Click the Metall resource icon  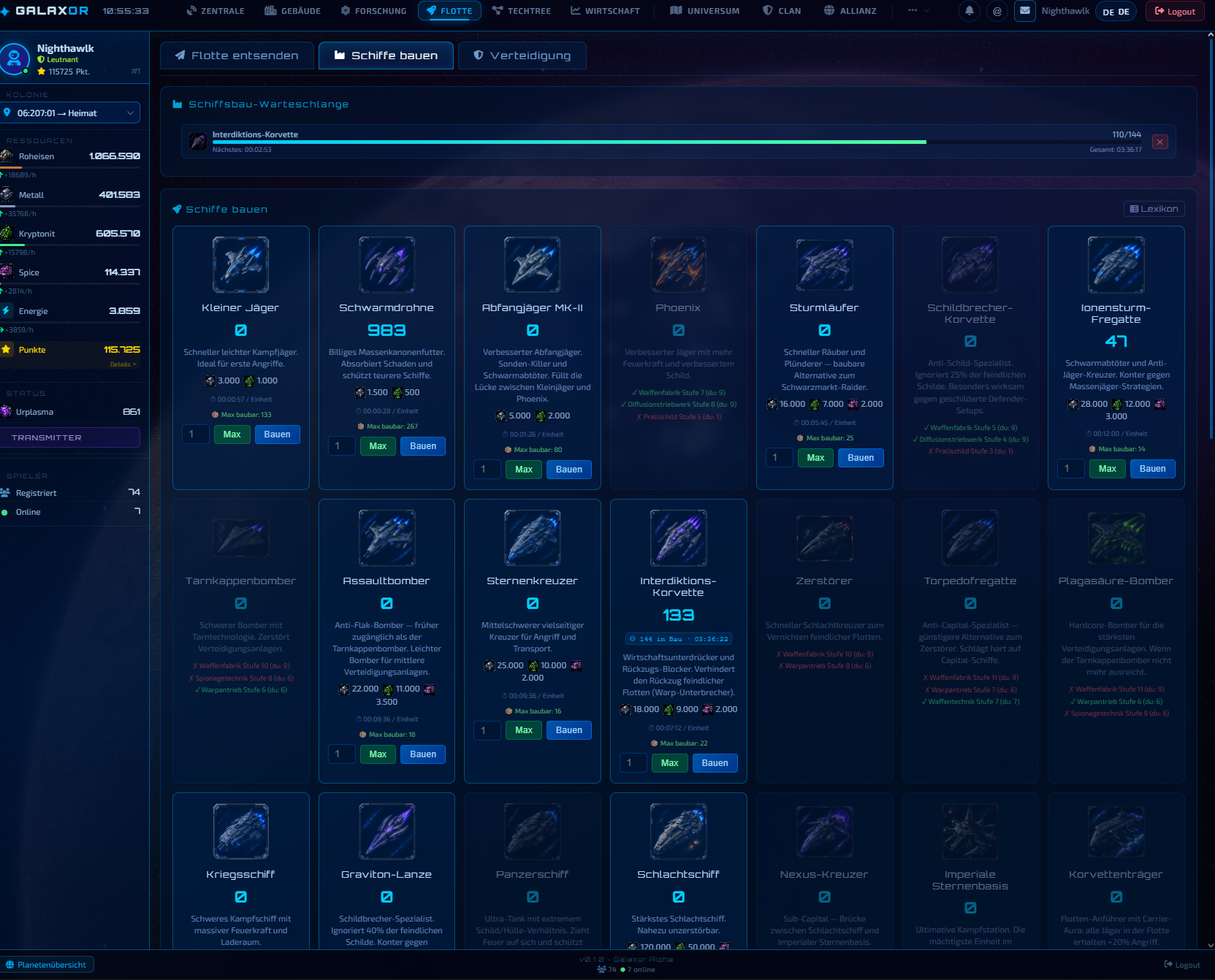pyautogui.click(x=7, y=194)
